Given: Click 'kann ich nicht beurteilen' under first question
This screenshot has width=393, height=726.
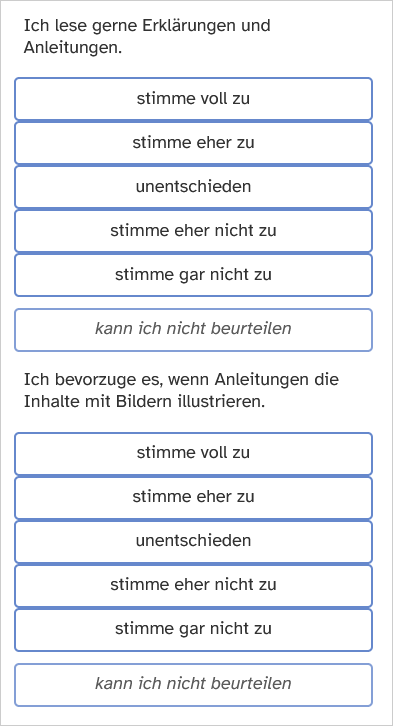Looking at the screenshot, I should point(193,330).
